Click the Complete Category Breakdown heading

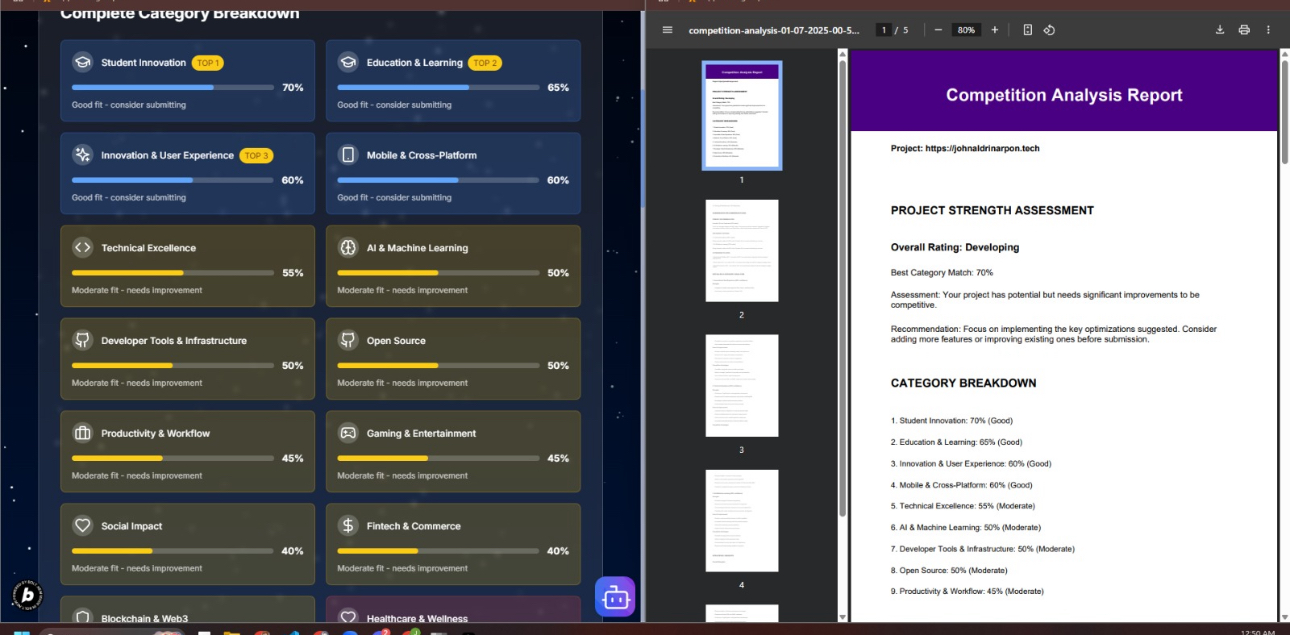(x=180, y=14)
